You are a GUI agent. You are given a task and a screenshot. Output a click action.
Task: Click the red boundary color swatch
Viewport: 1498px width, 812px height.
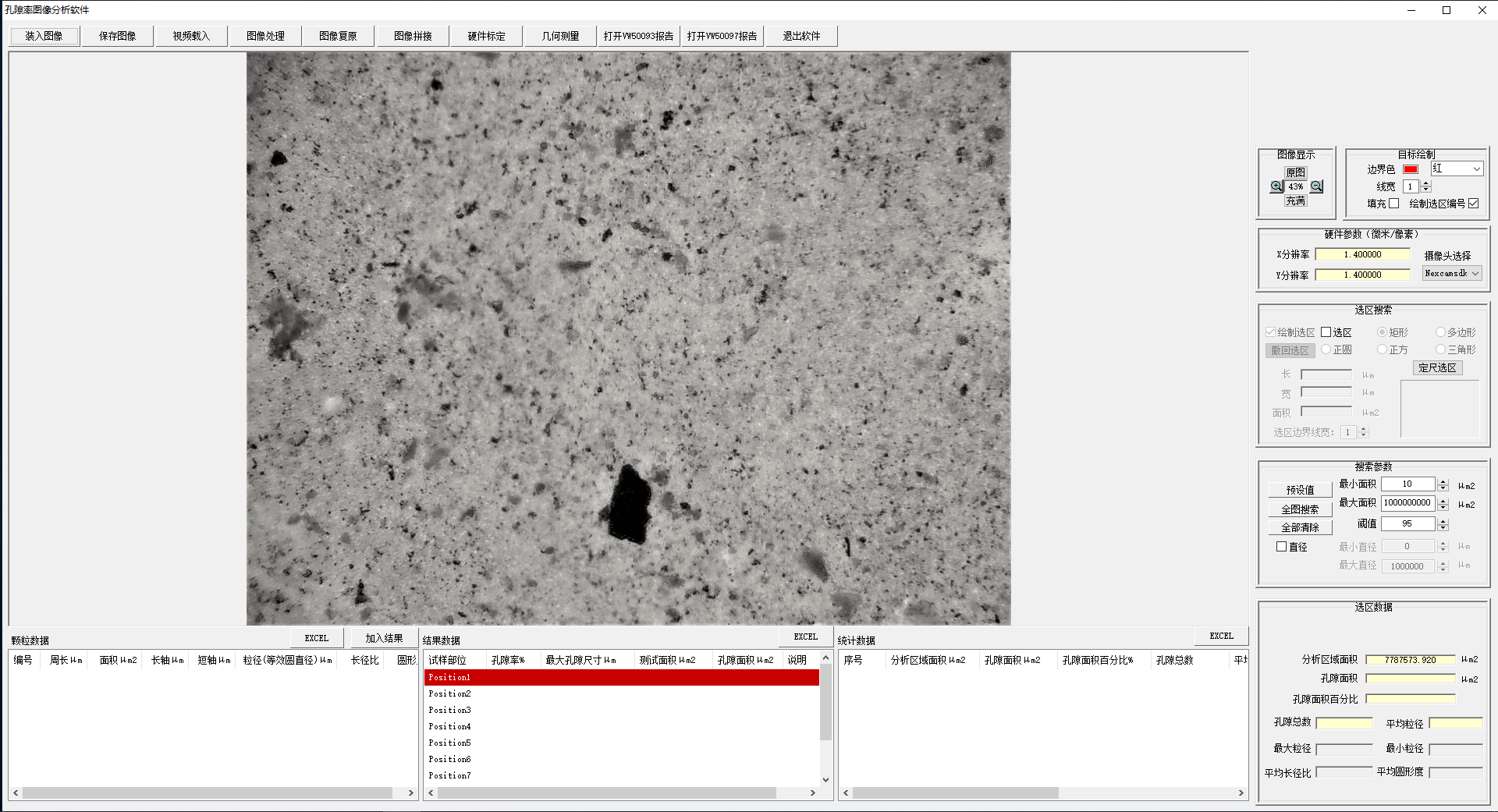point(1411,169)
